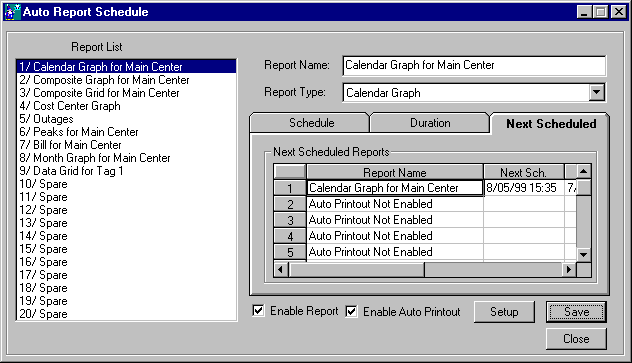Click 'Auto Printout Not Enabled' in row 3
Image resolution: width=632 pixels, height=363 pixels.
point(395,220)
